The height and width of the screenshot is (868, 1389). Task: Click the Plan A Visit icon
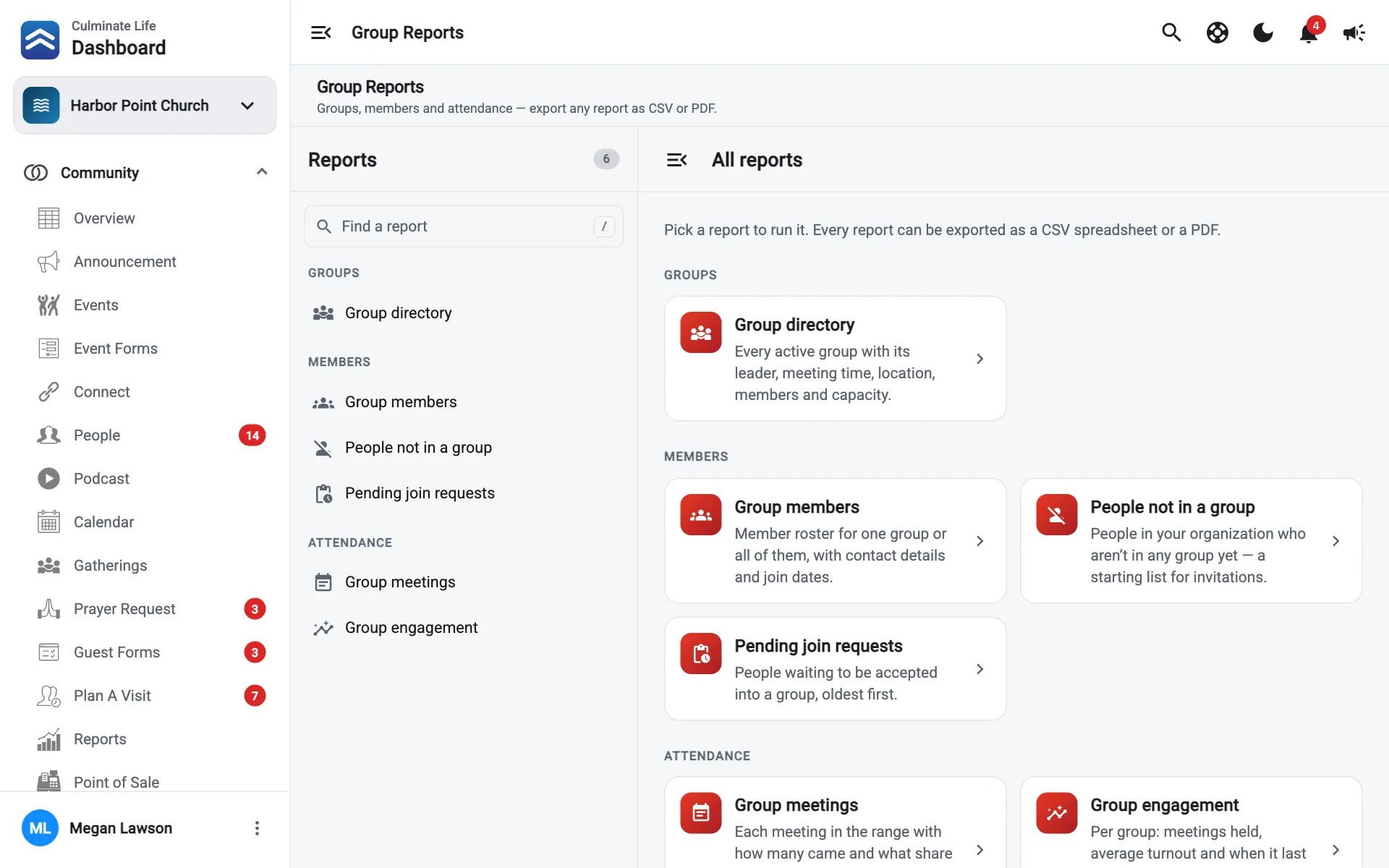[48, 696]
